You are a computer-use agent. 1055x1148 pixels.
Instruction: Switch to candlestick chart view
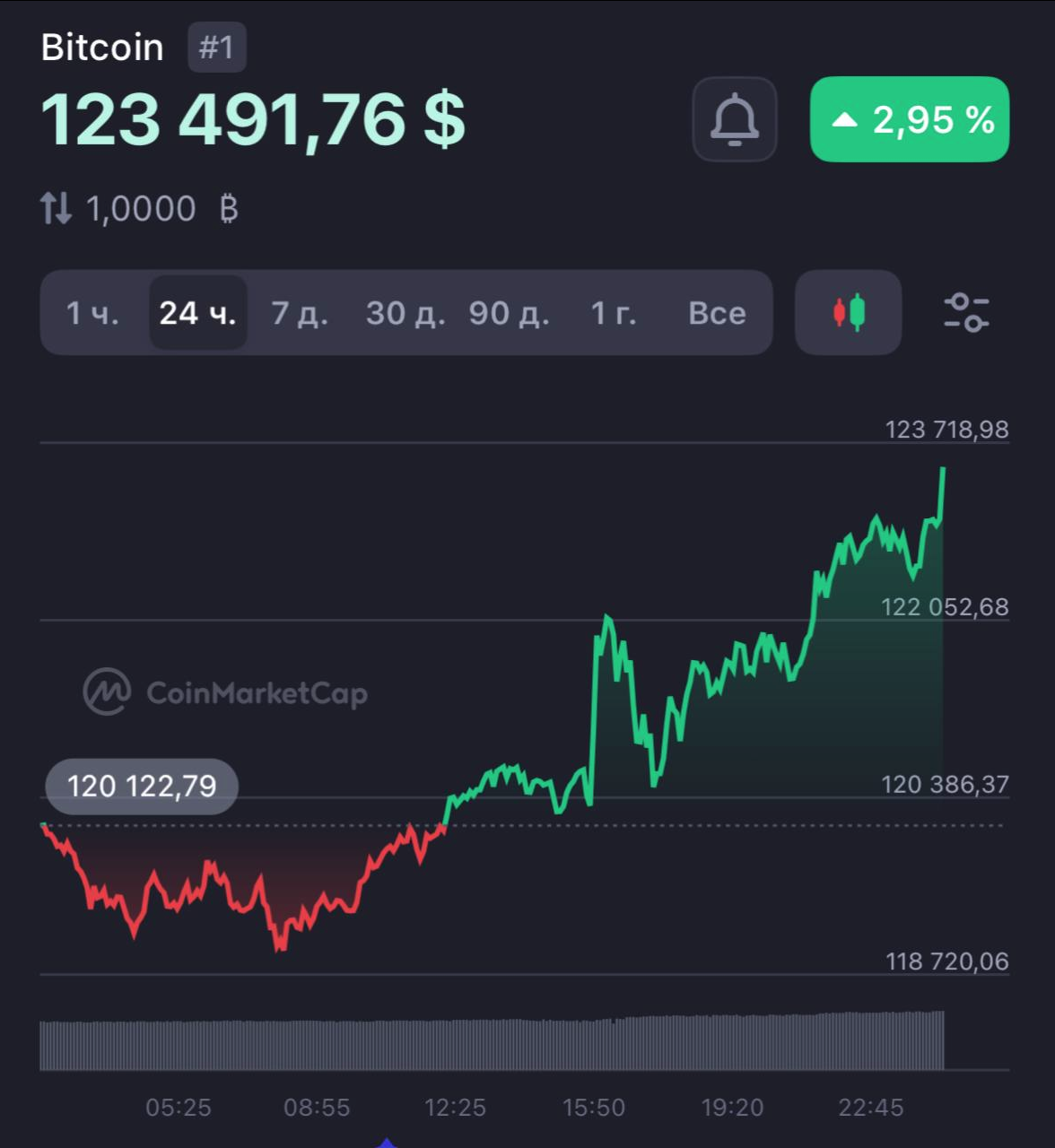tap(848, 312)
